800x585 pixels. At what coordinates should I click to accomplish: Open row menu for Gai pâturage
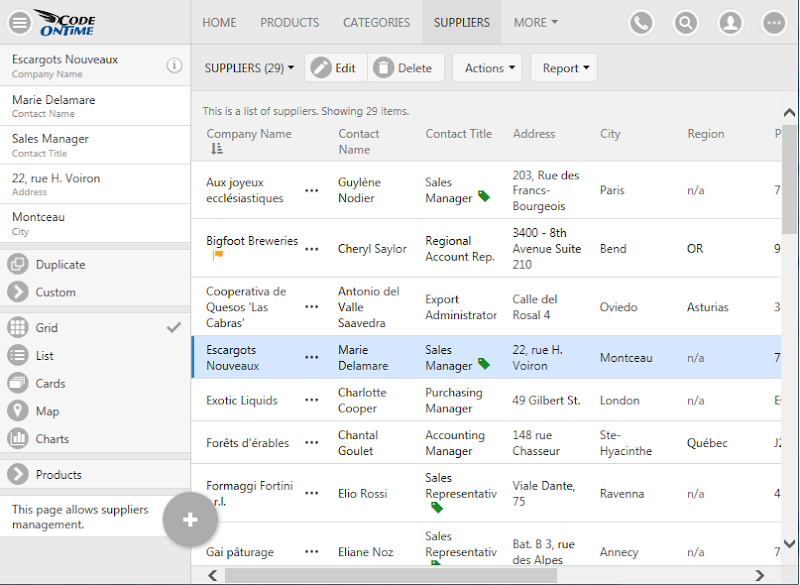pos(312,551)
